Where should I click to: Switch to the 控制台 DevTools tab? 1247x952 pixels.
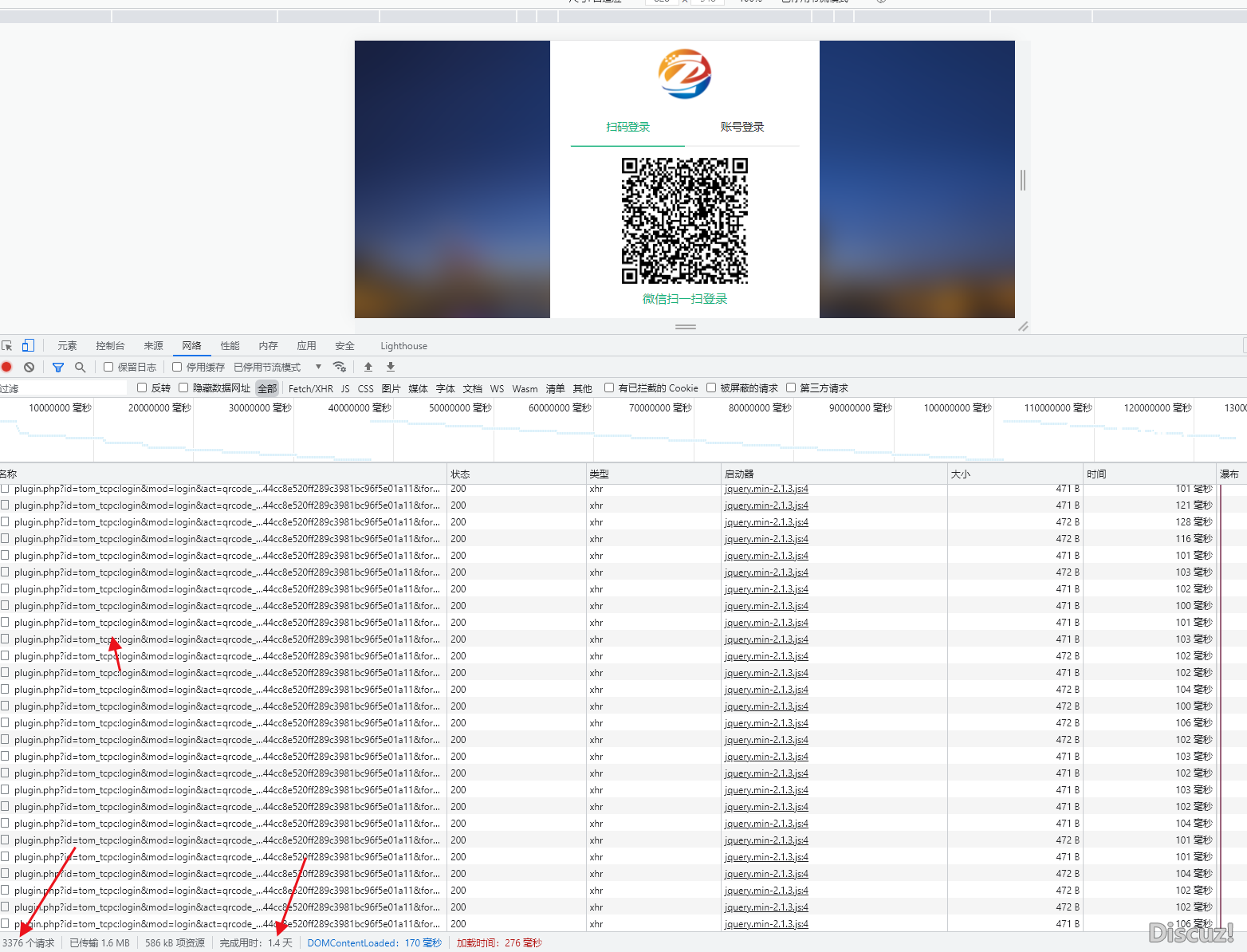click(x=110, y=346)
